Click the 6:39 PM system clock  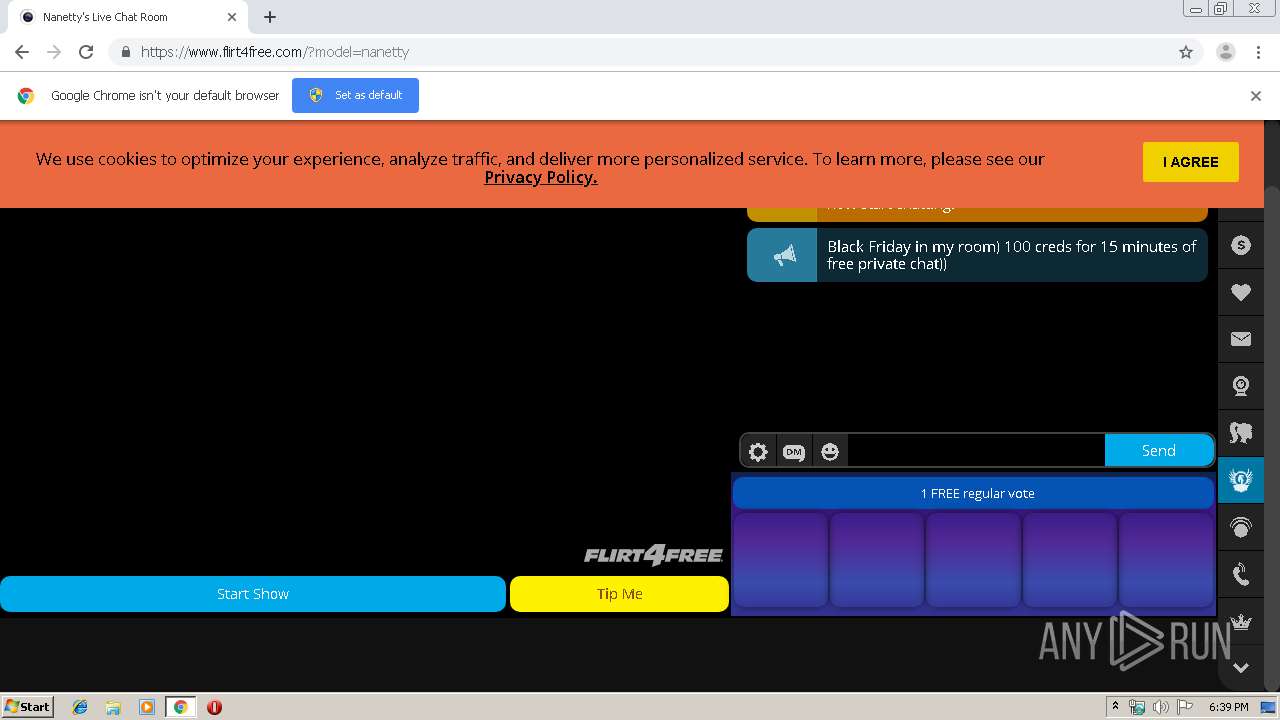click(x=1229, y=707)
